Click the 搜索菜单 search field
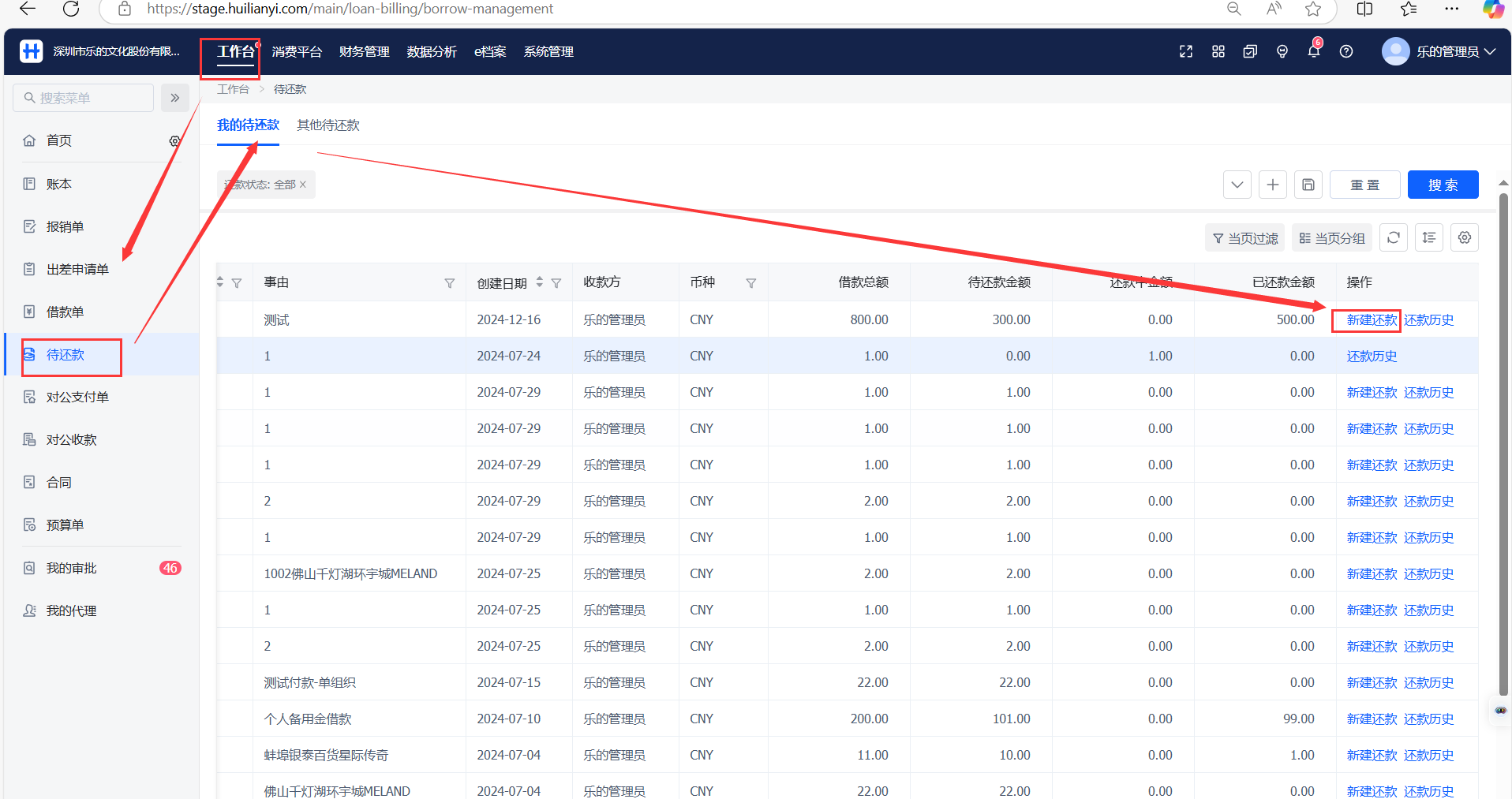The height and width of the screenshot is (799, 1512). coord(84,98)
